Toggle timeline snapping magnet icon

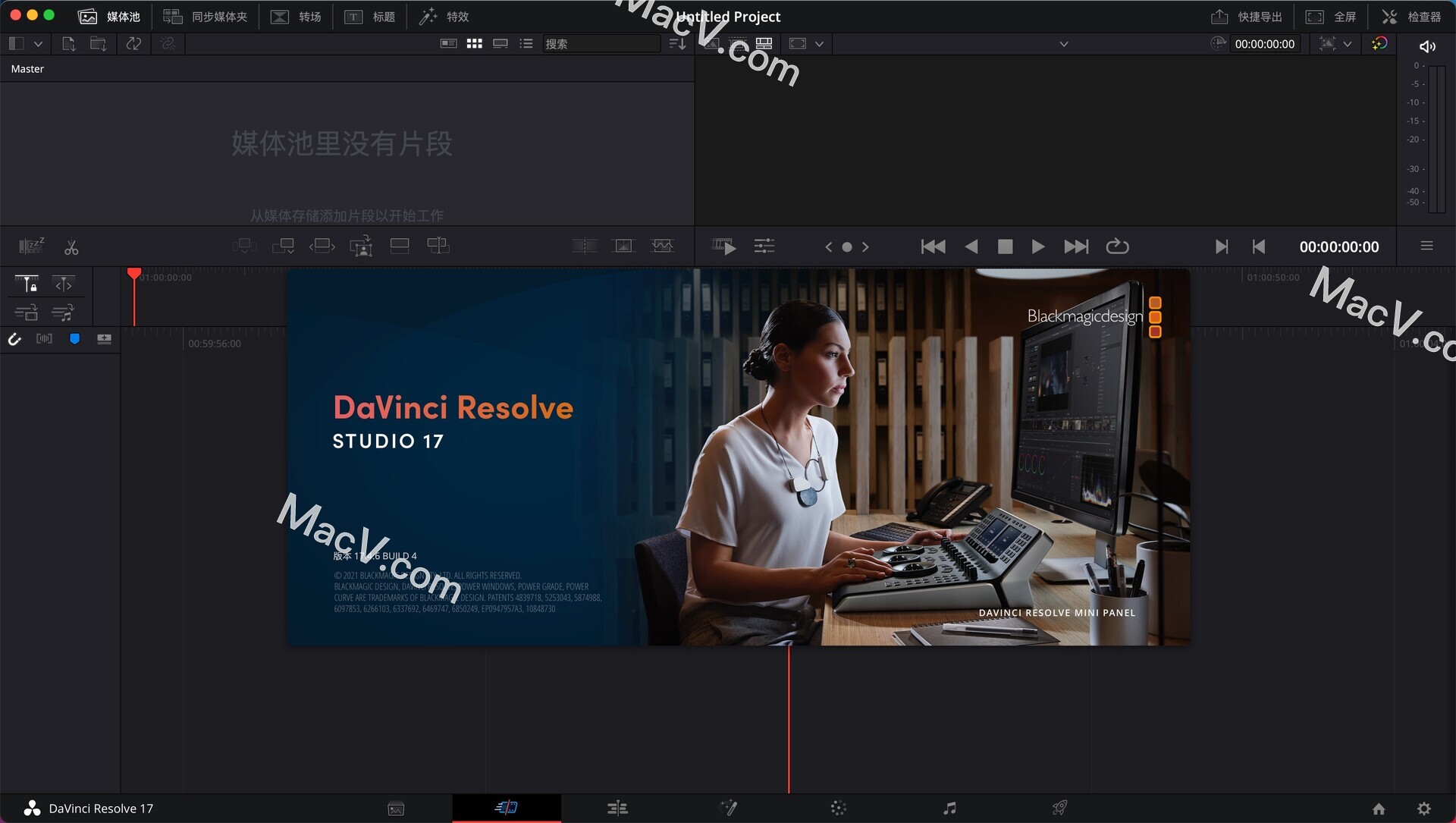click(x=14, y=339)
